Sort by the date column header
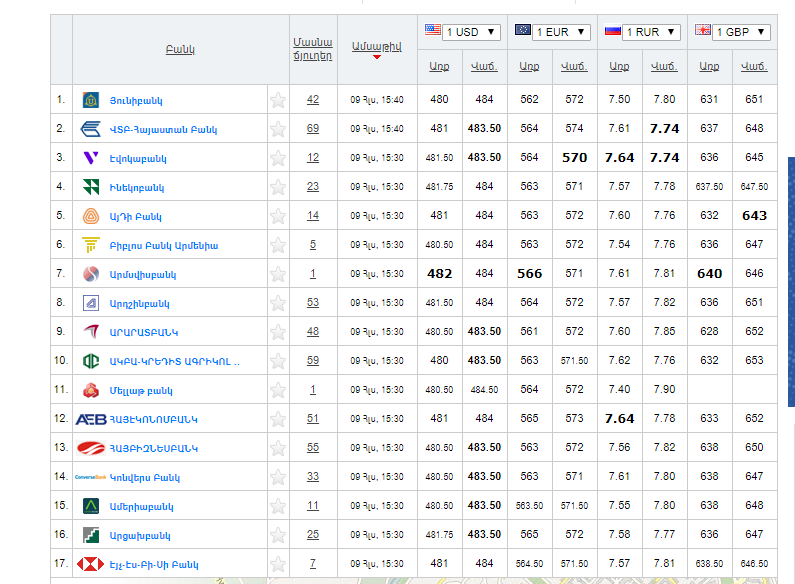The height and width of the screenshot is (584, 795). coord(377,47)
